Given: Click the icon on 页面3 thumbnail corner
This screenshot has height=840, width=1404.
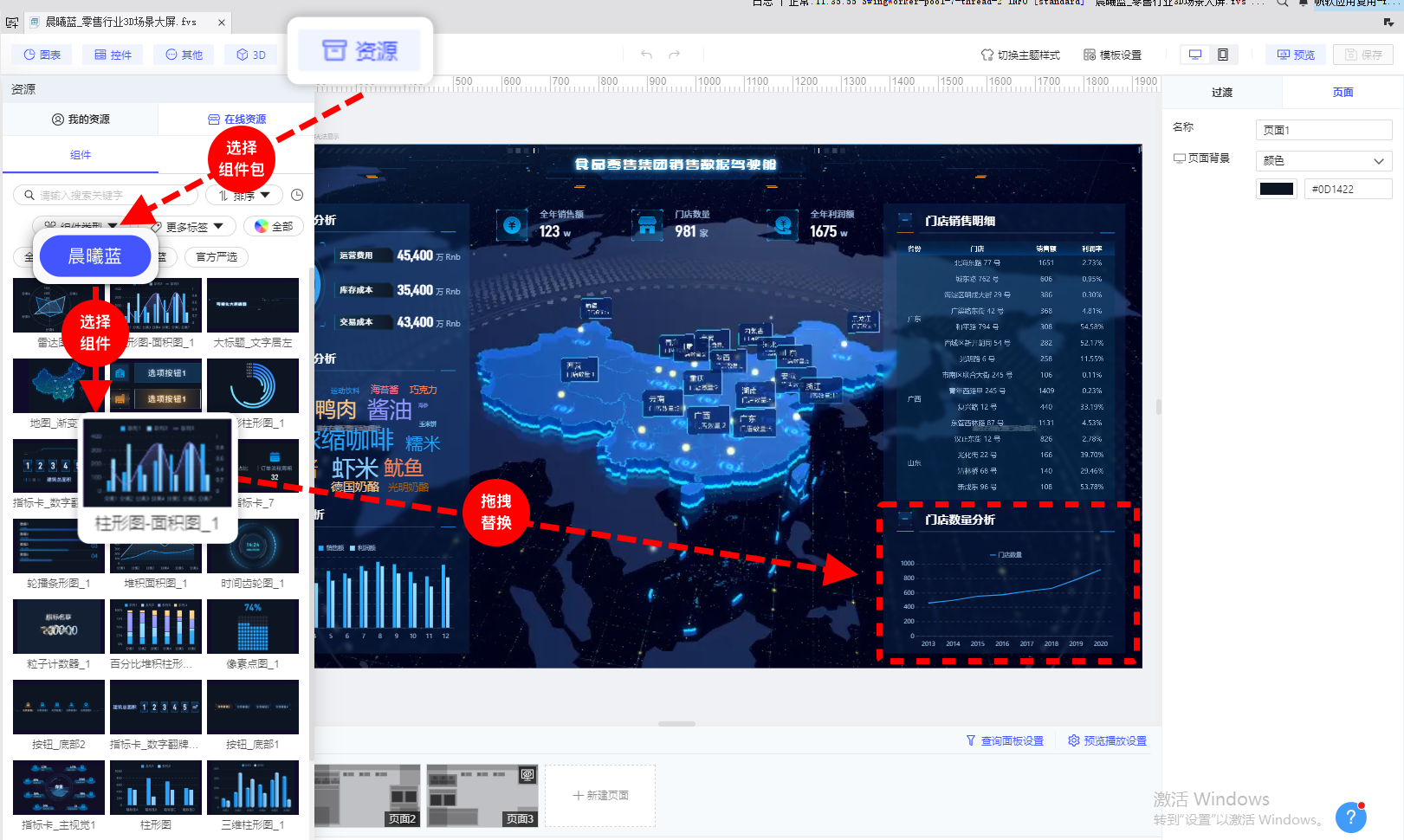Looking at the screenshot, I should click(x=527, y=775).
